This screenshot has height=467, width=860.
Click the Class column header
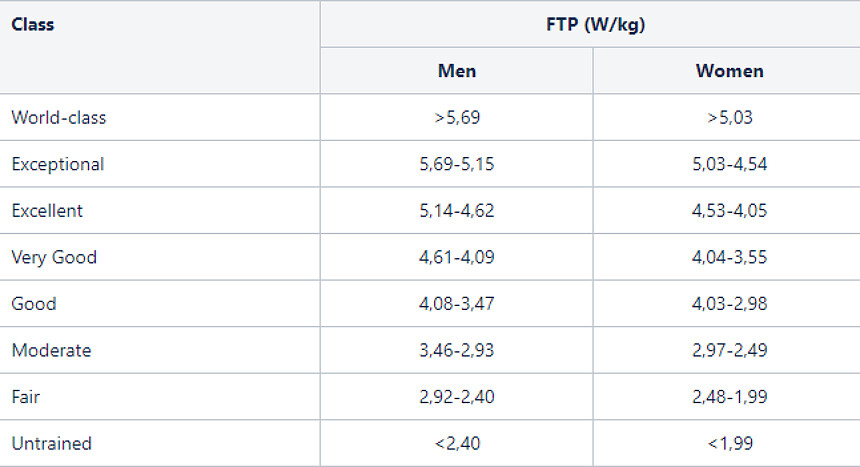coord(33,25)
